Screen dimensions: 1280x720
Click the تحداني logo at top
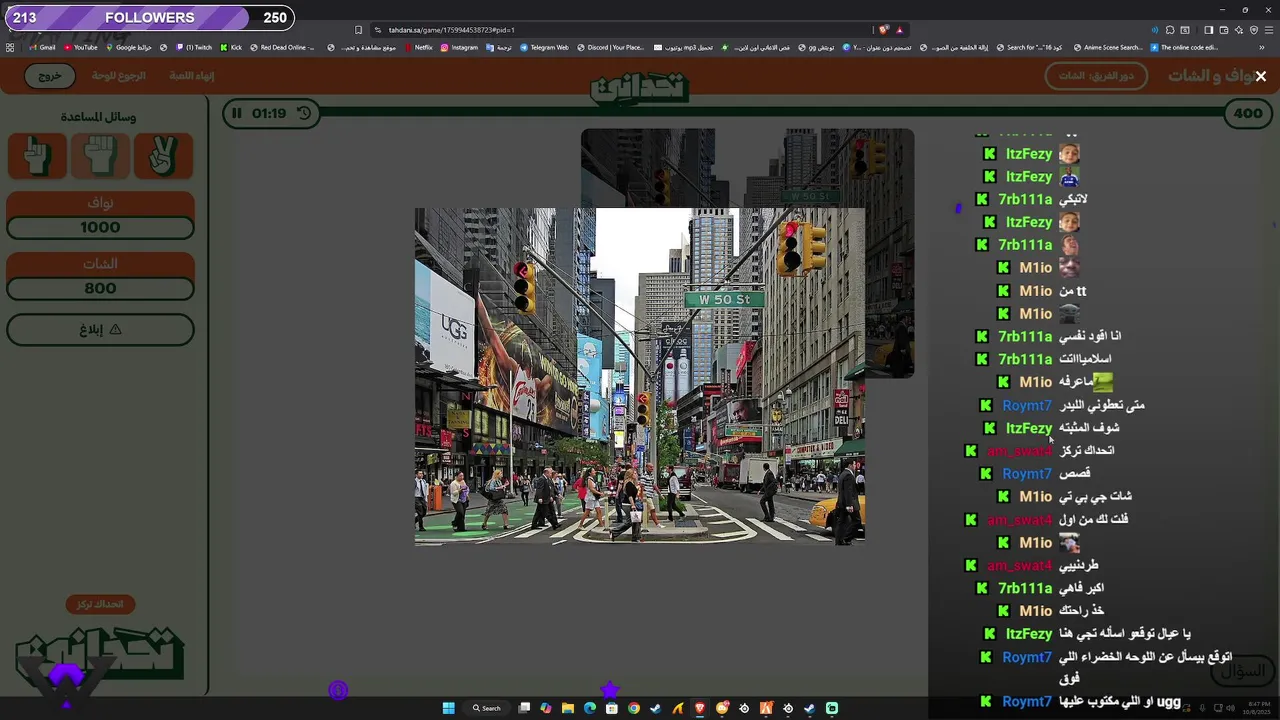pos(640,88)
